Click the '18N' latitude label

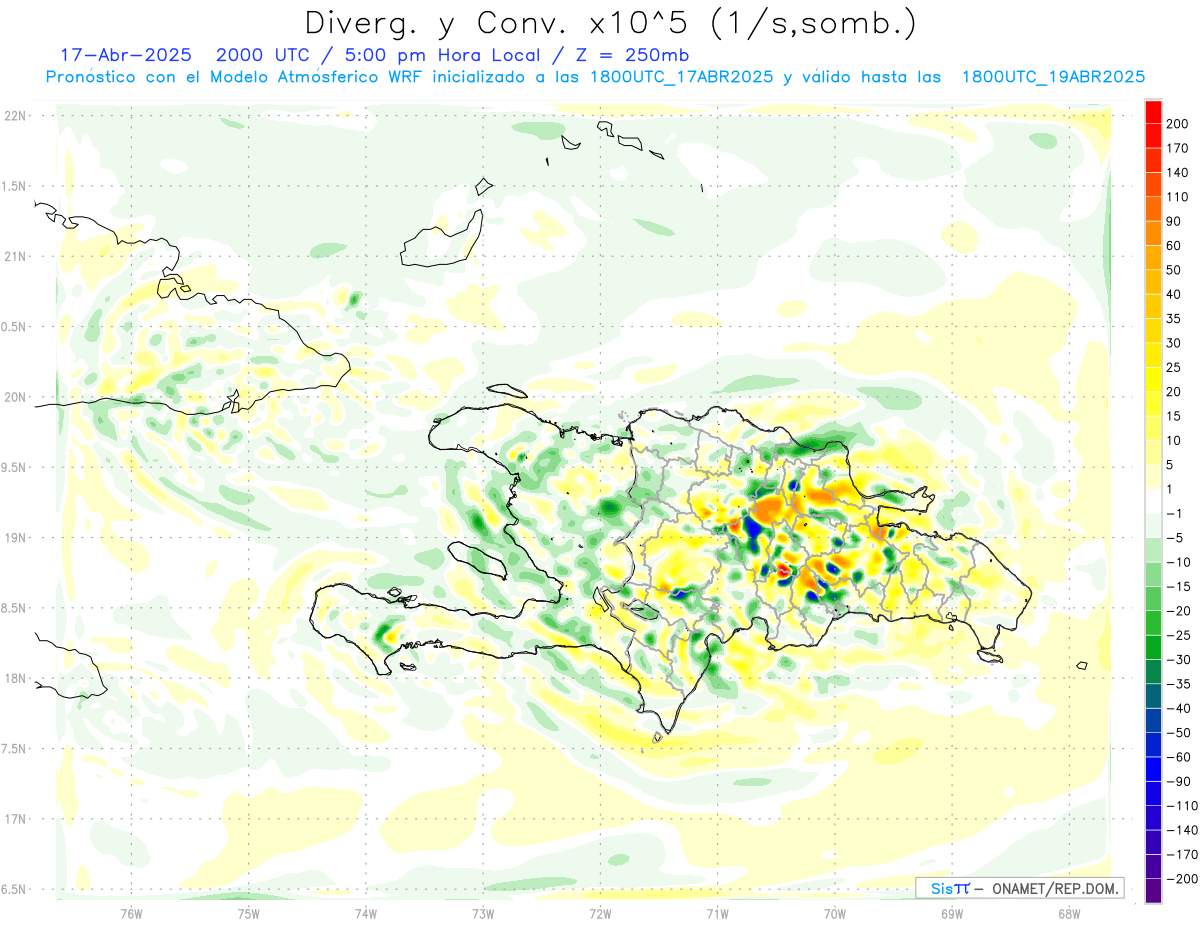tap(15, 678)
